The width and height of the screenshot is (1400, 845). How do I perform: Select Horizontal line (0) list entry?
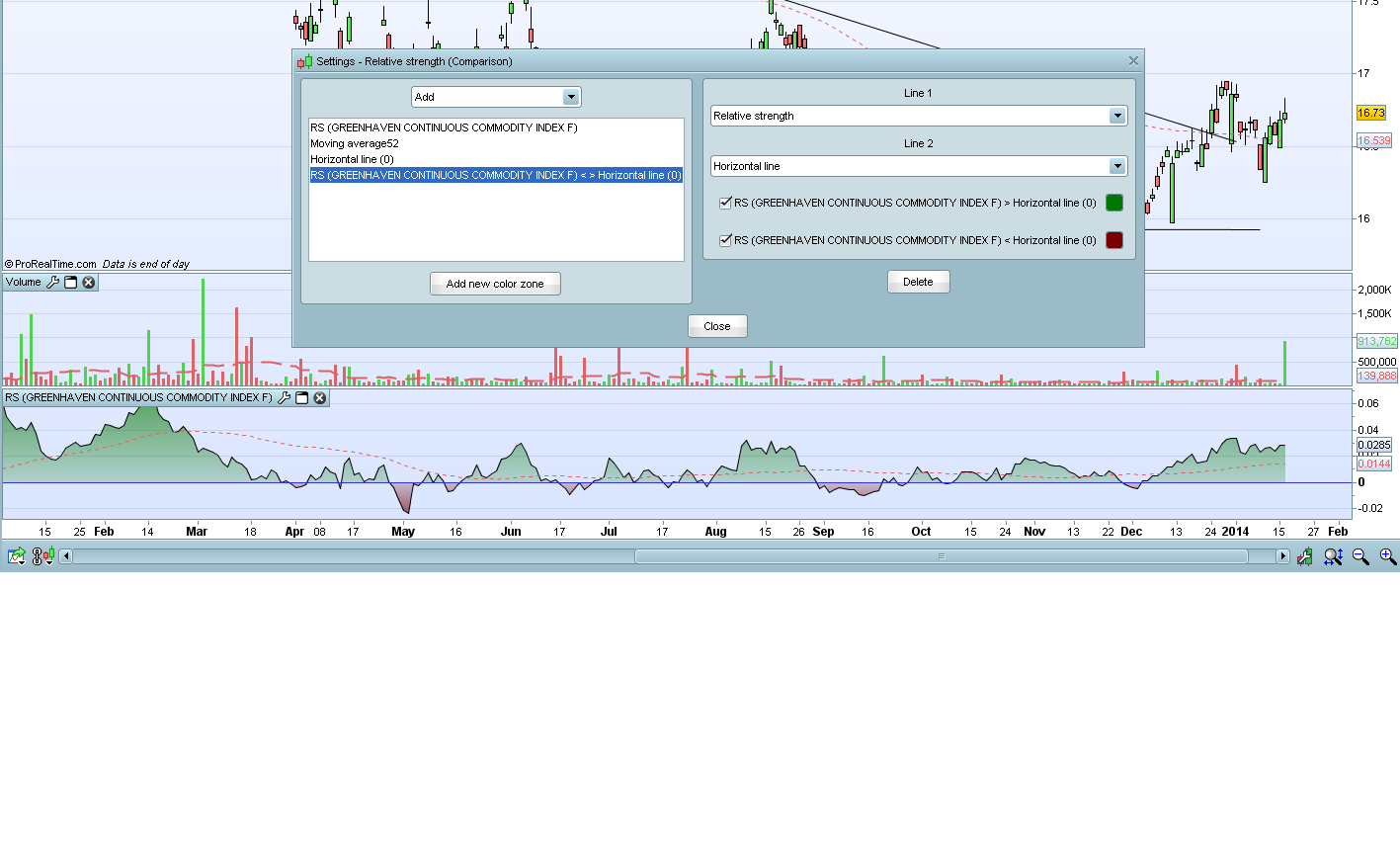(x=352, y=159)
